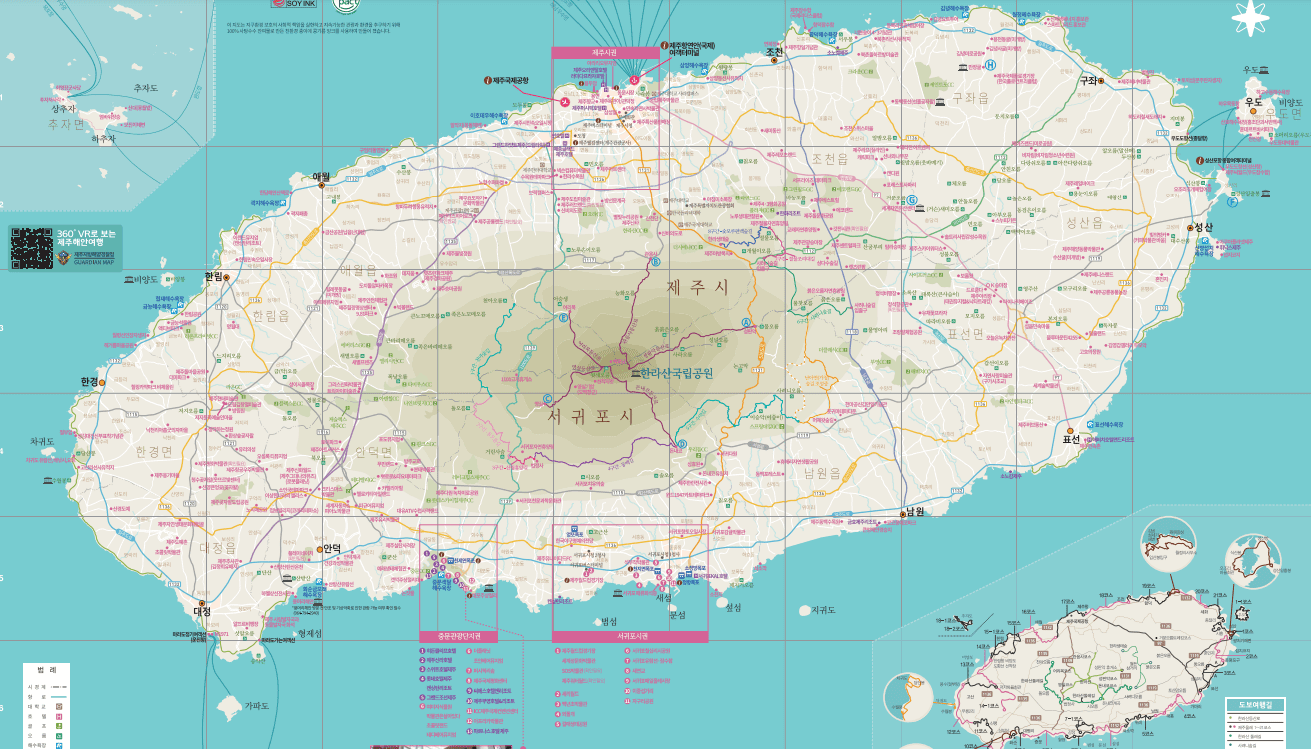Click the 360° VR로 보는 제주해안여행 banner text
1311x749 pixels.
pyautogui.click(x=87, y=238)
